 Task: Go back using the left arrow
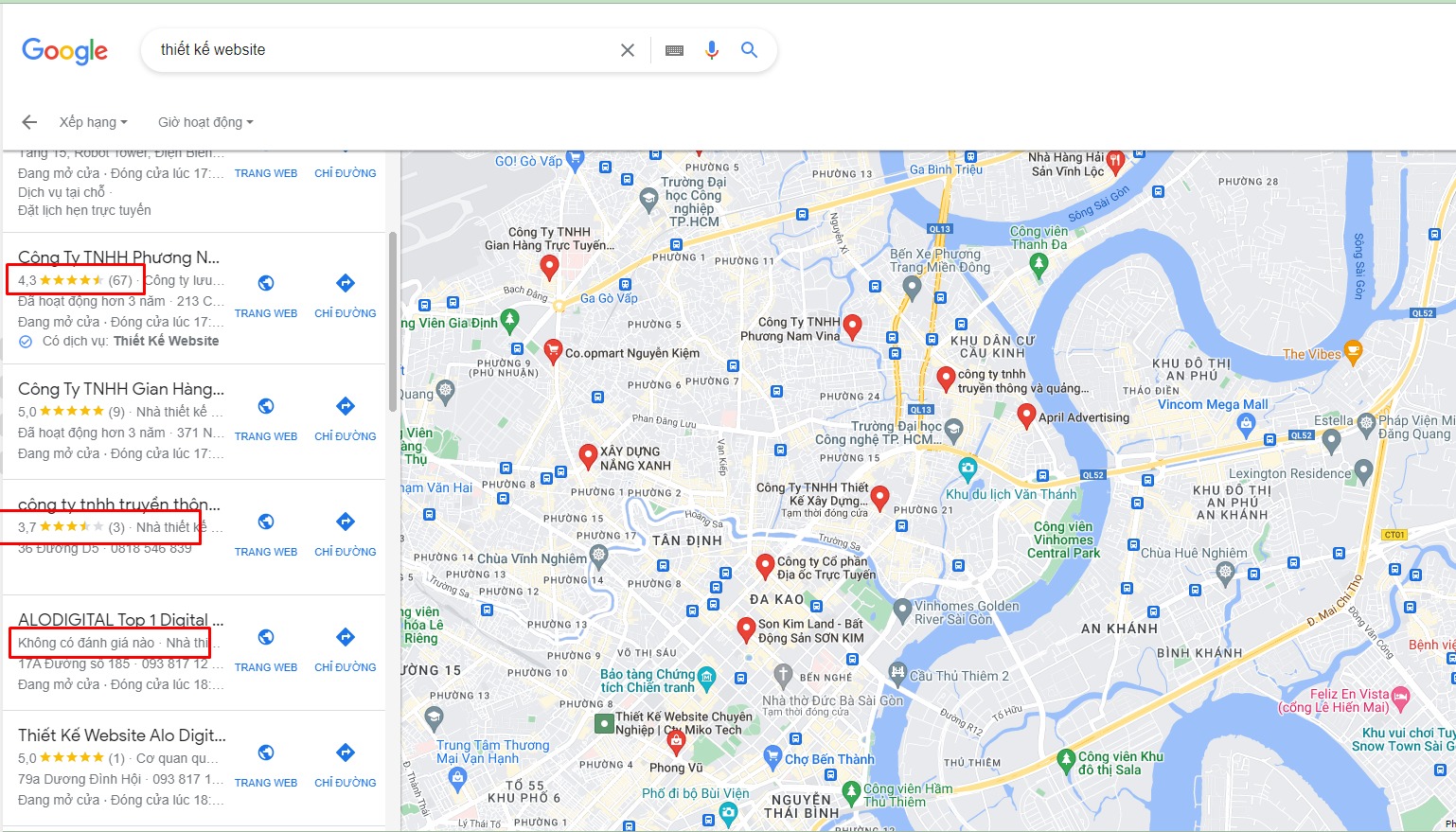click(29, 122)
